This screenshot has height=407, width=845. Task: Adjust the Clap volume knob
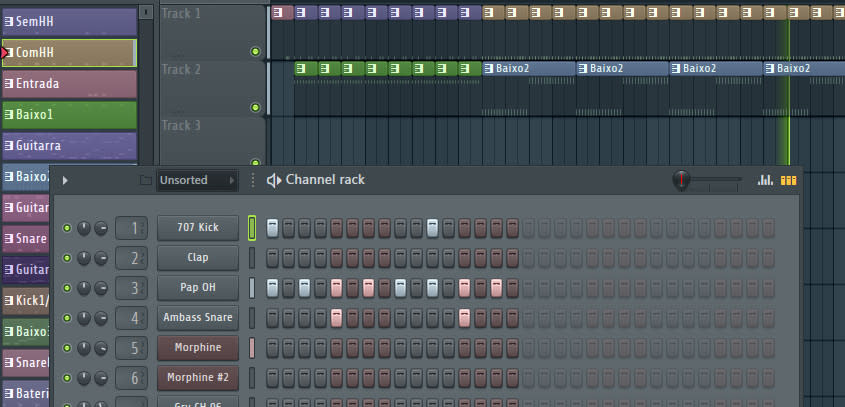click(x=101, y=258)
